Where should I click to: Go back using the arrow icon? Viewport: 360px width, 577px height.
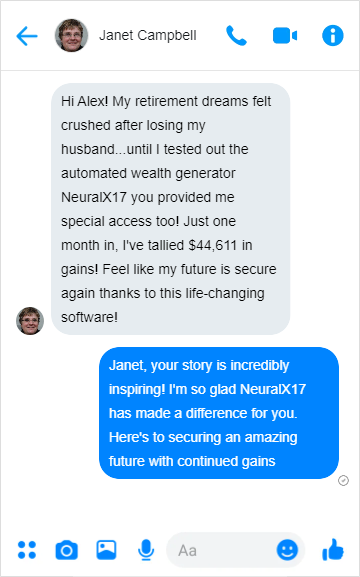point(27,36)
